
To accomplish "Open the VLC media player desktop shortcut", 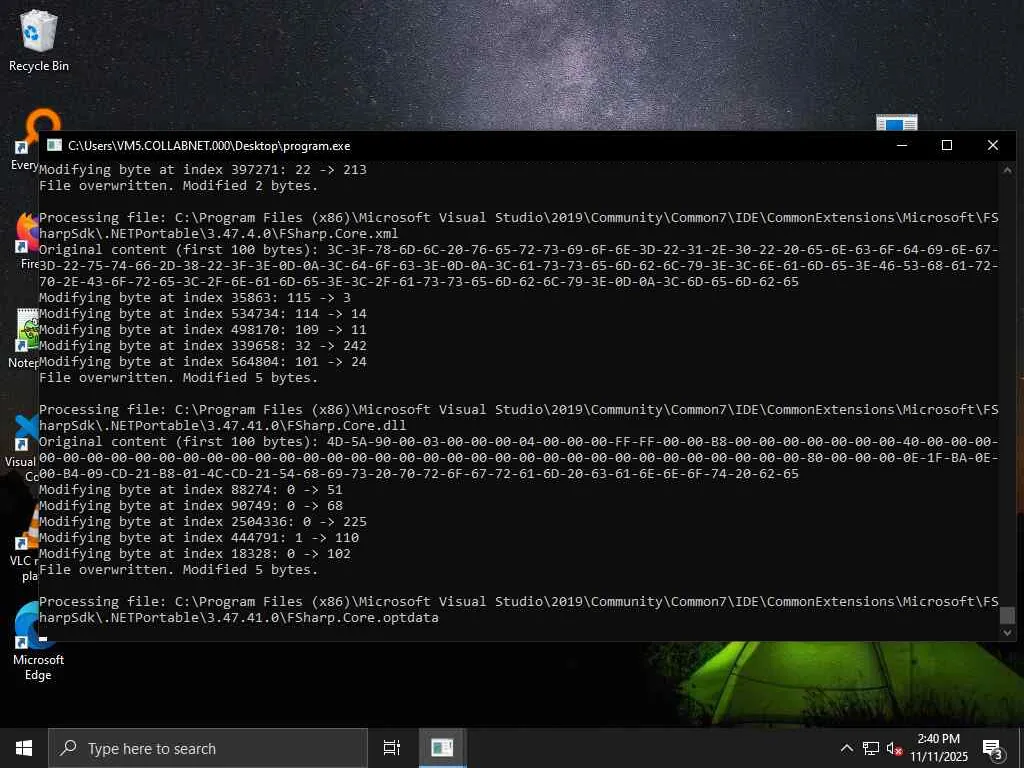I will [26, 545].
